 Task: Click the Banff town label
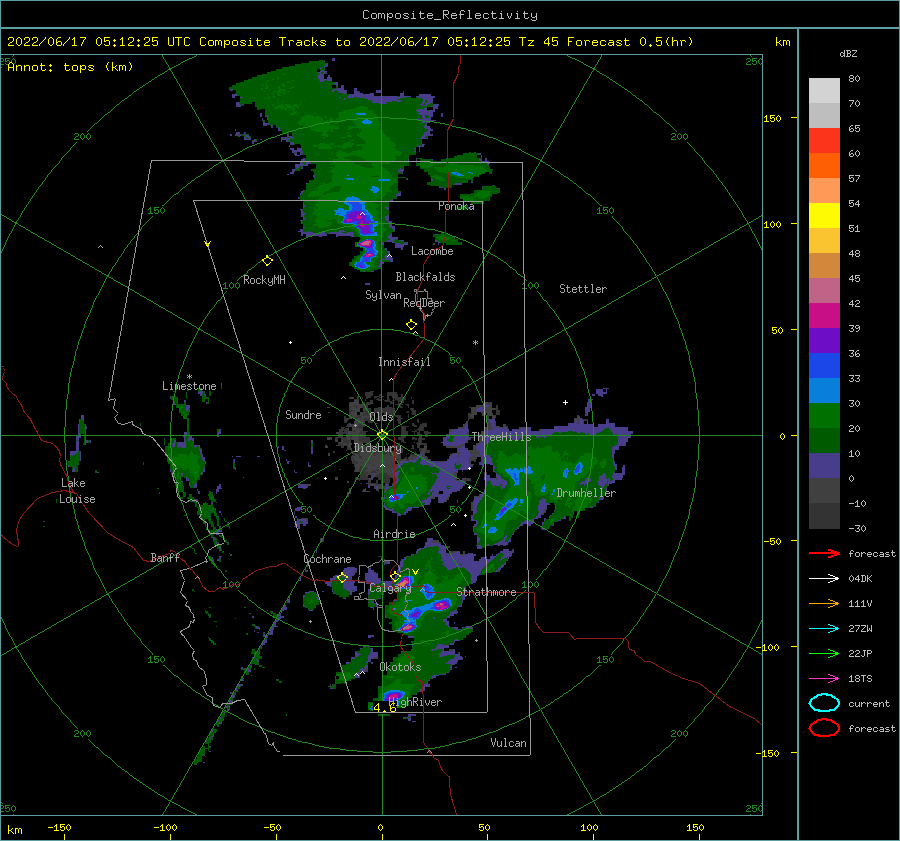point(165,557)
